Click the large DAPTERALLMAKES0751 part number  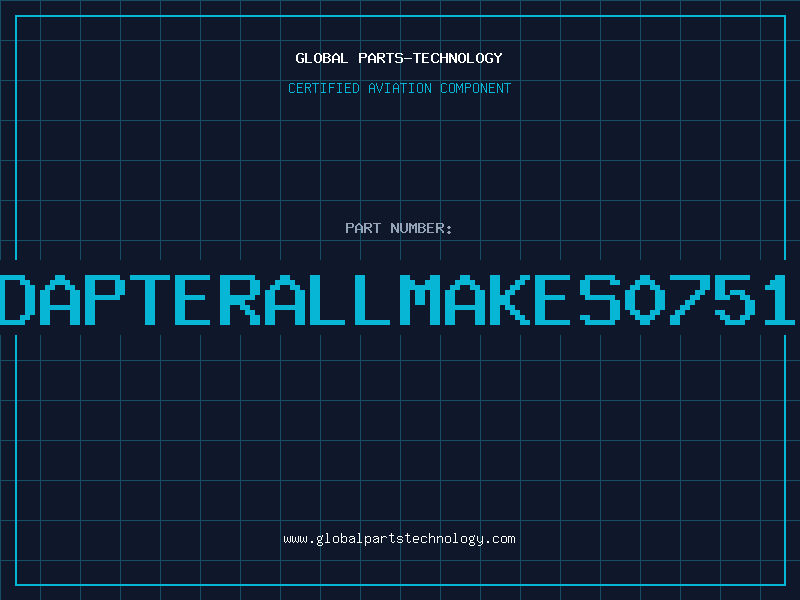click(x=397, y=299)
